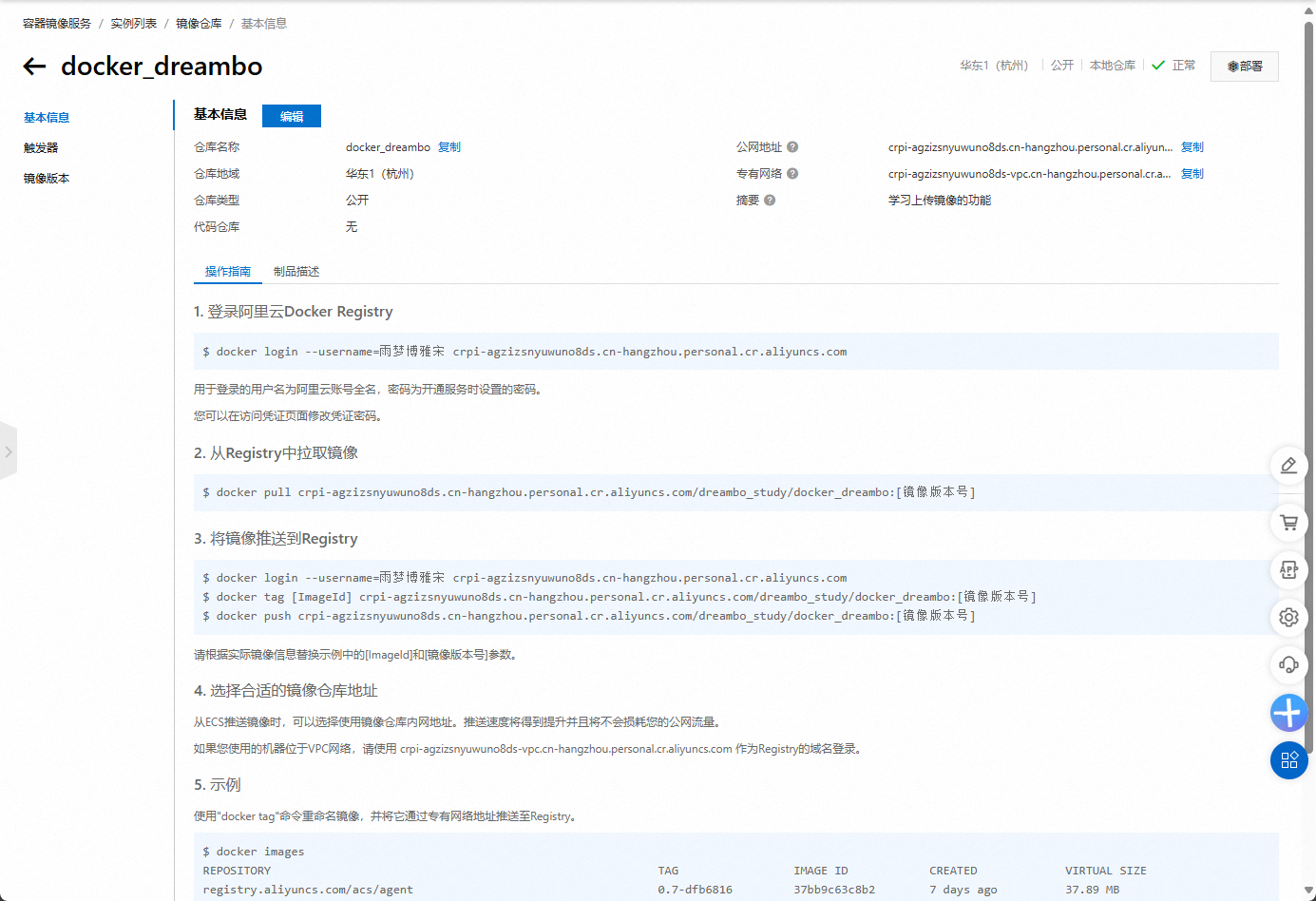Click the blue 编辑 button
The width and height of the screenshot is (1316, 901).
[x=292, y=116]
